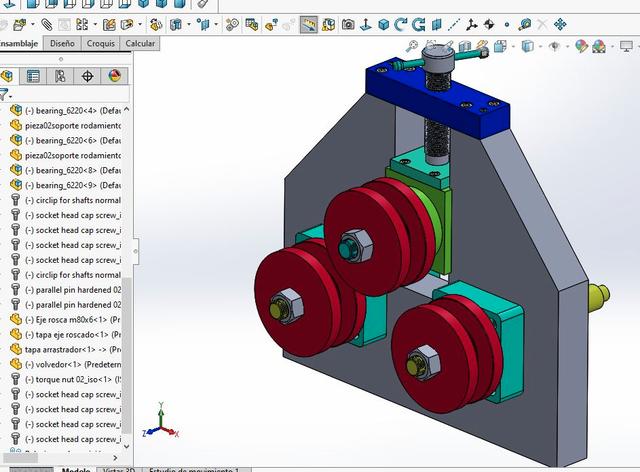The width and height of the screenshot is (640, 472).
Task: Select torque nut 02_iso<1> item
Action: (65, 379)
